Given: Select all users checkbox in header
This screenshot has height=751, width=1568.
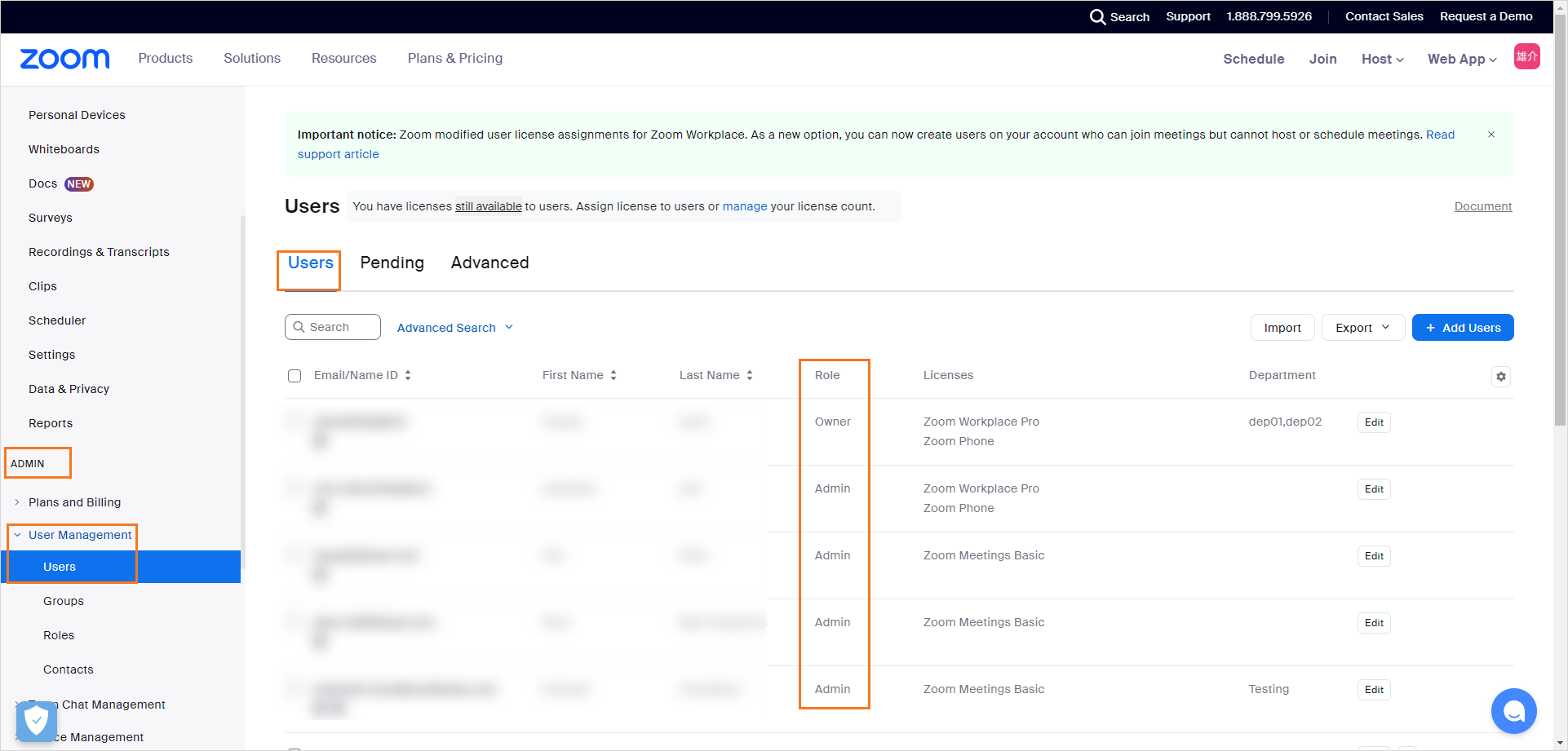Looking at the screenshot, I should [295, 376].
